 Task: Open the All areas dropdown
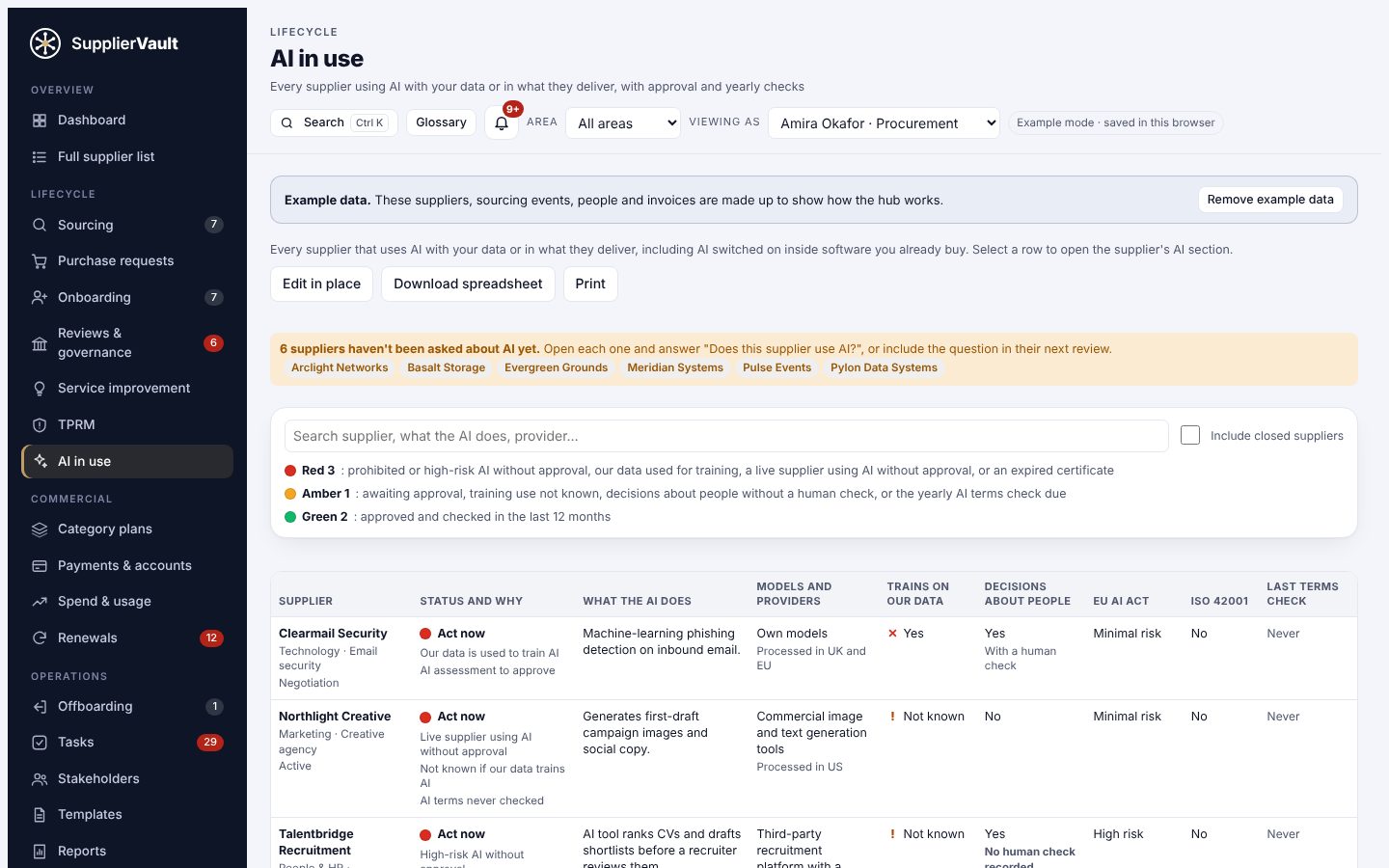point(623,123)
